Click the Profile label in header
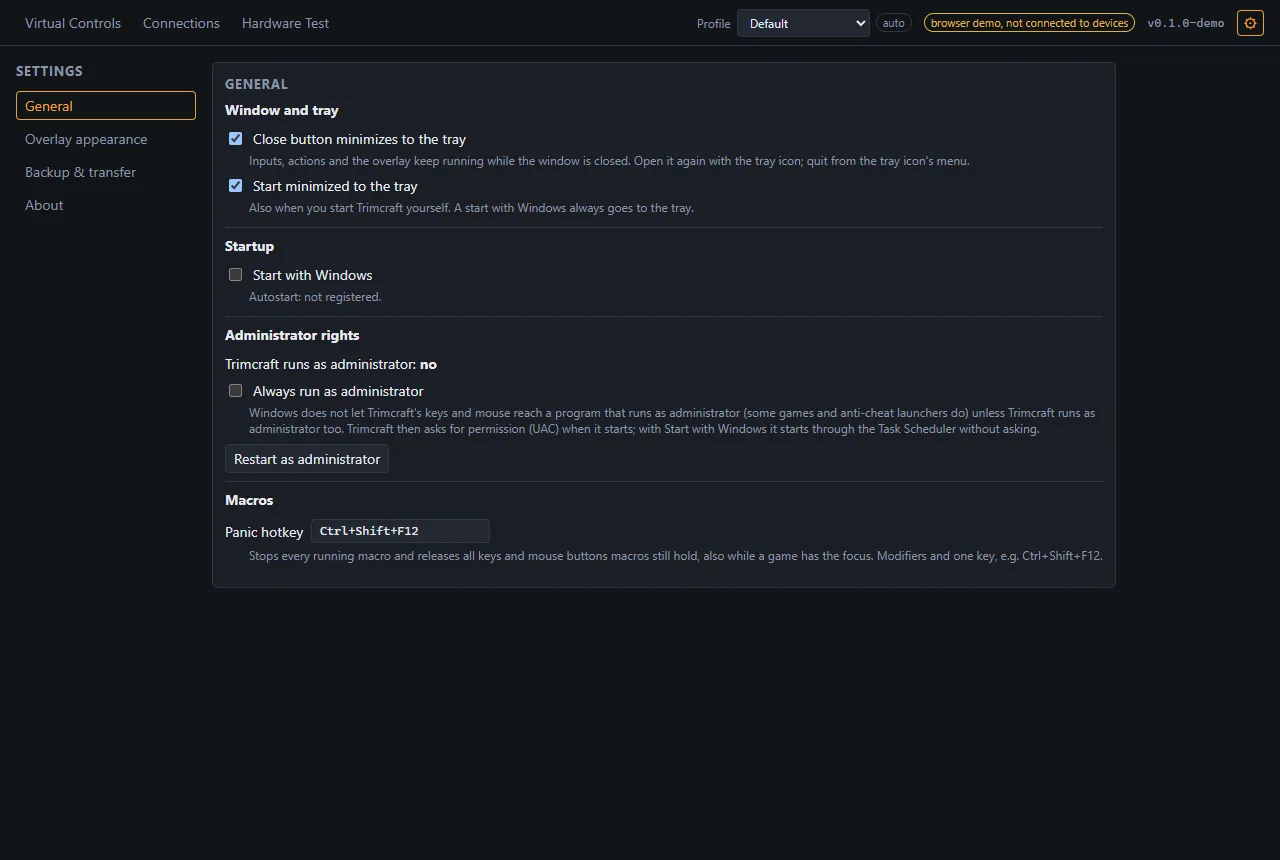Viewport: 1280px width, 860px height. pos(714,23)
